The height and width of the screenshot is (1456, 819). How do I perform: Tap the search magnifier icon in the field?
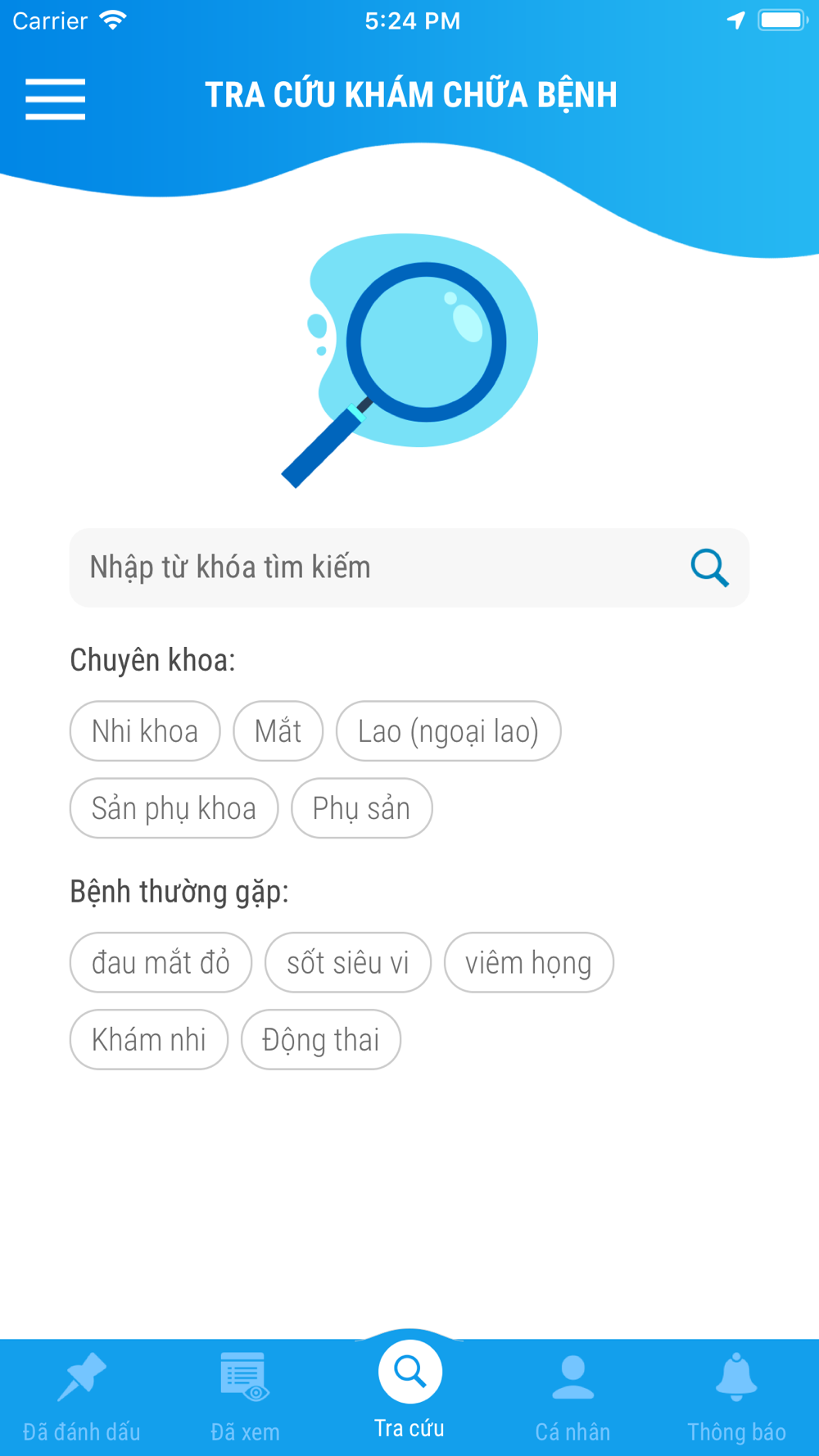coord(709,567)
